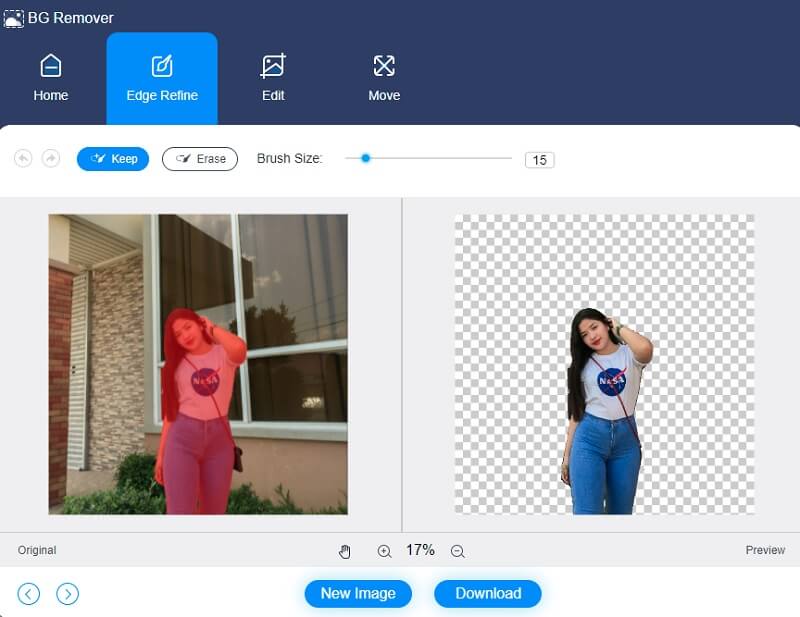Click the zoom in magnifier icon
The width and height of the screenshot is (800, 617).
tap(384, 551)
